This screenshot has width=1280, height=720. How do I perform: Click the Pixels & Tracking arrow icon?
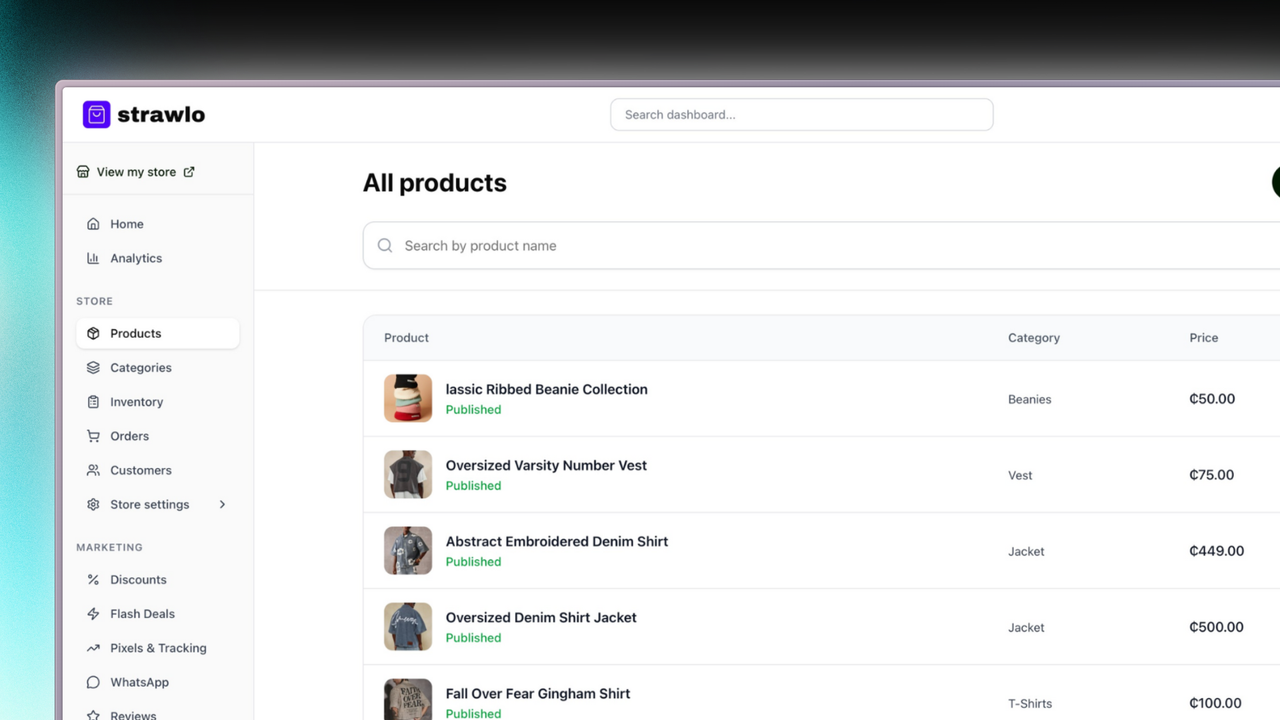[93, 648]
